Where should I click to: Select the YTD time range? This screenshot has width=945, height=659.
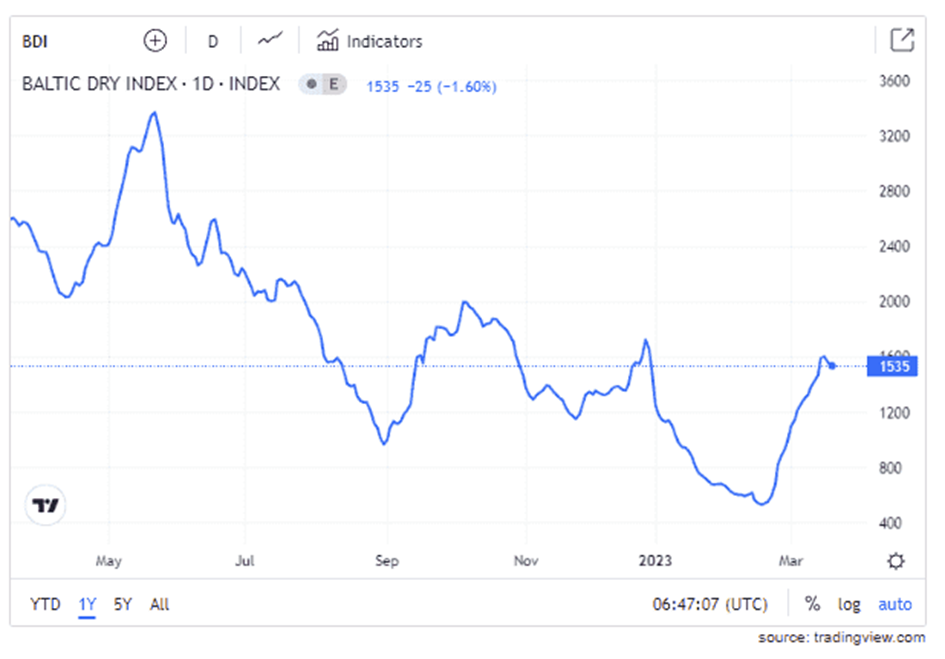(45, 604)
